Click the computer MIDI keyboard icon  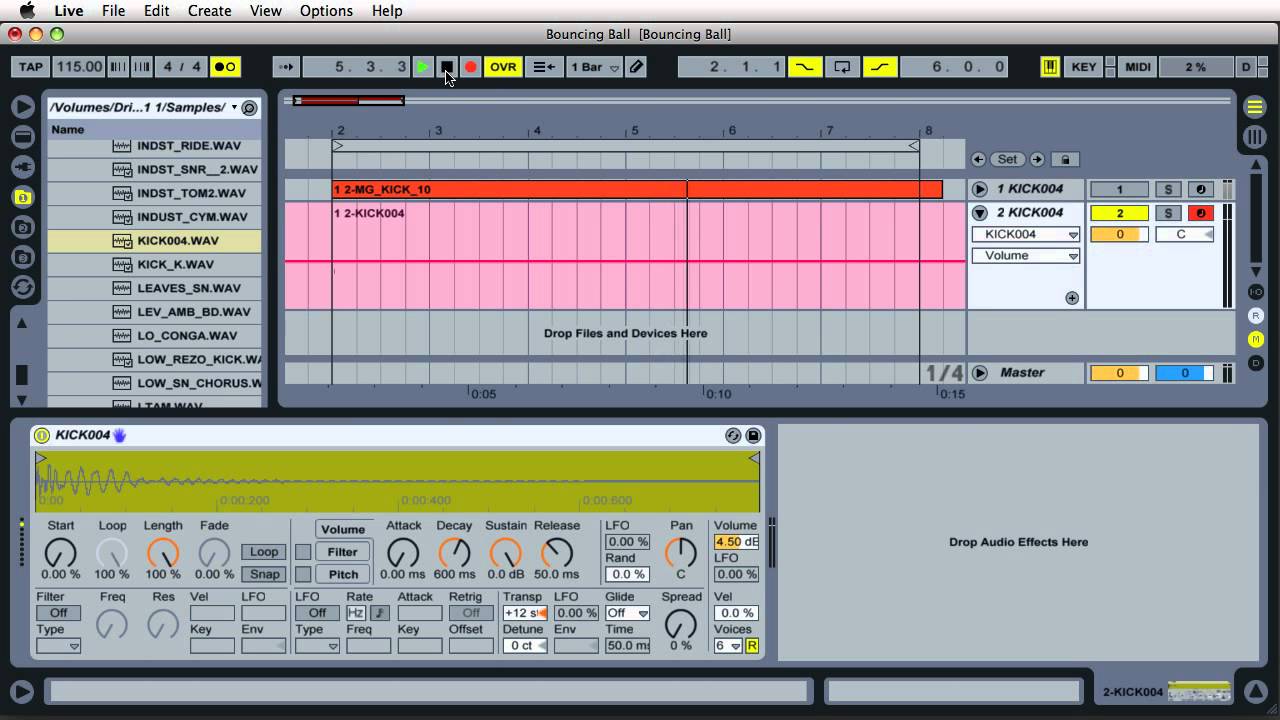(1050, 67)
